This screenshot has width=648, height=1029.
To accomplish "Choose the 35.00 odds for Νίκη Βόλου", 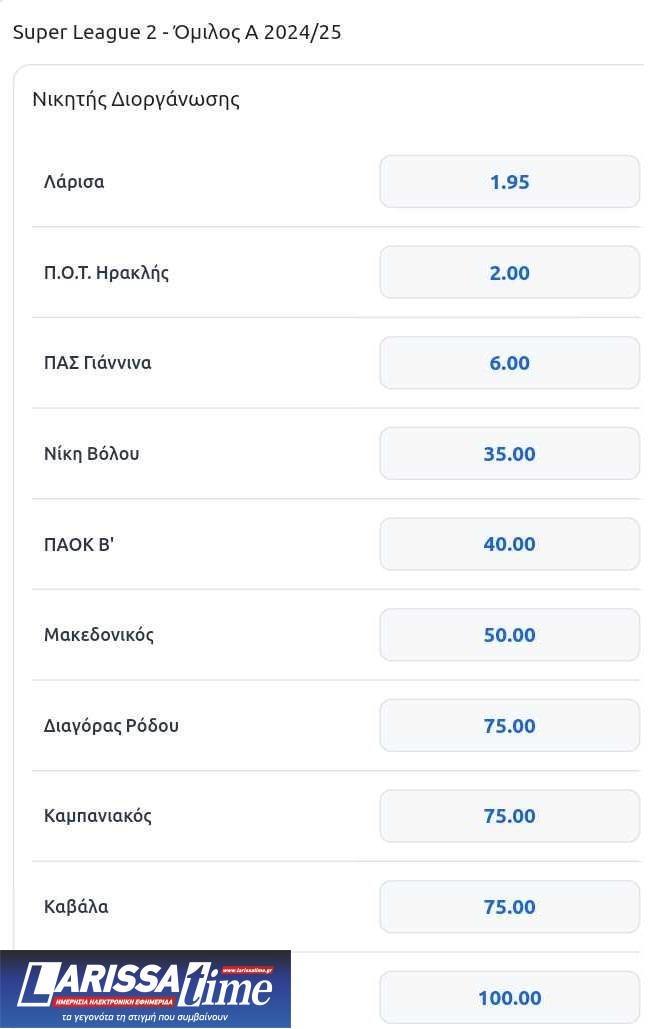I will pos(509,454).
